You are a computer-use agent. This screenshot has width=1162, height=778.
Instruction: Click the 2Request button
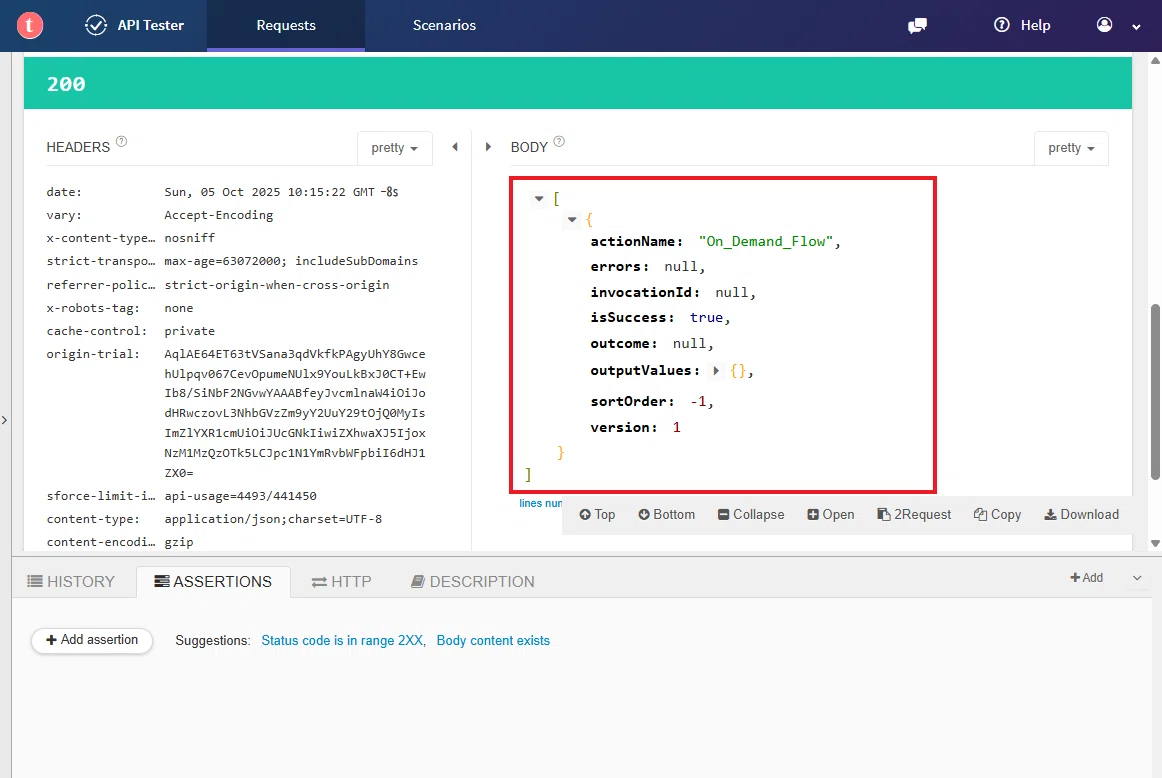coord(914,514)
